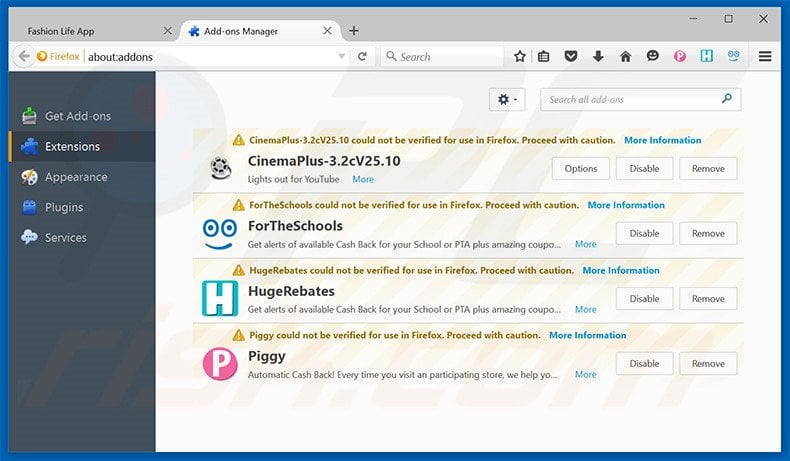Close the Fashion Life App tab

tap(168, 31)
